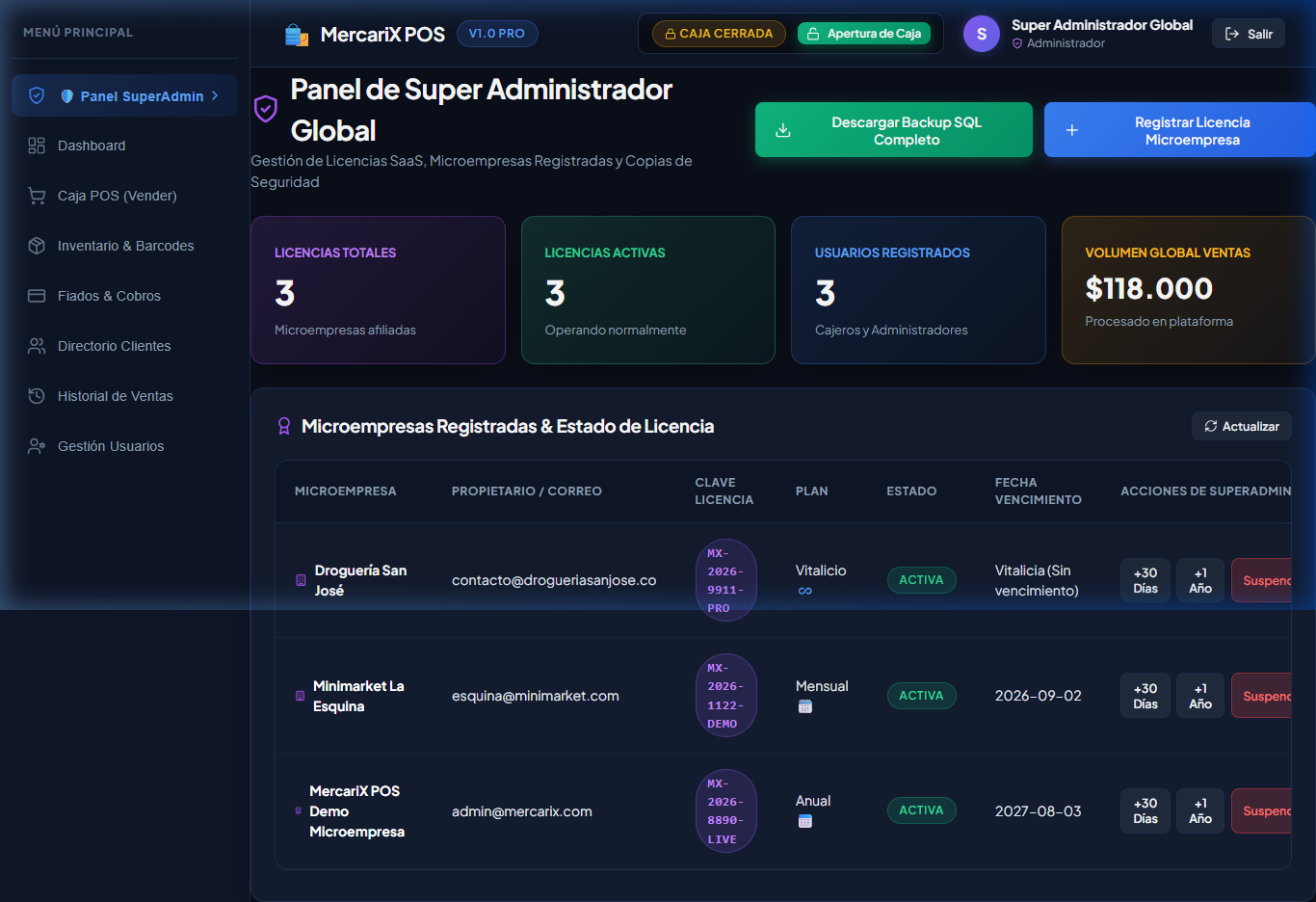
Task: Click the MercariX POS logo icon
Action: pos(297,35)
